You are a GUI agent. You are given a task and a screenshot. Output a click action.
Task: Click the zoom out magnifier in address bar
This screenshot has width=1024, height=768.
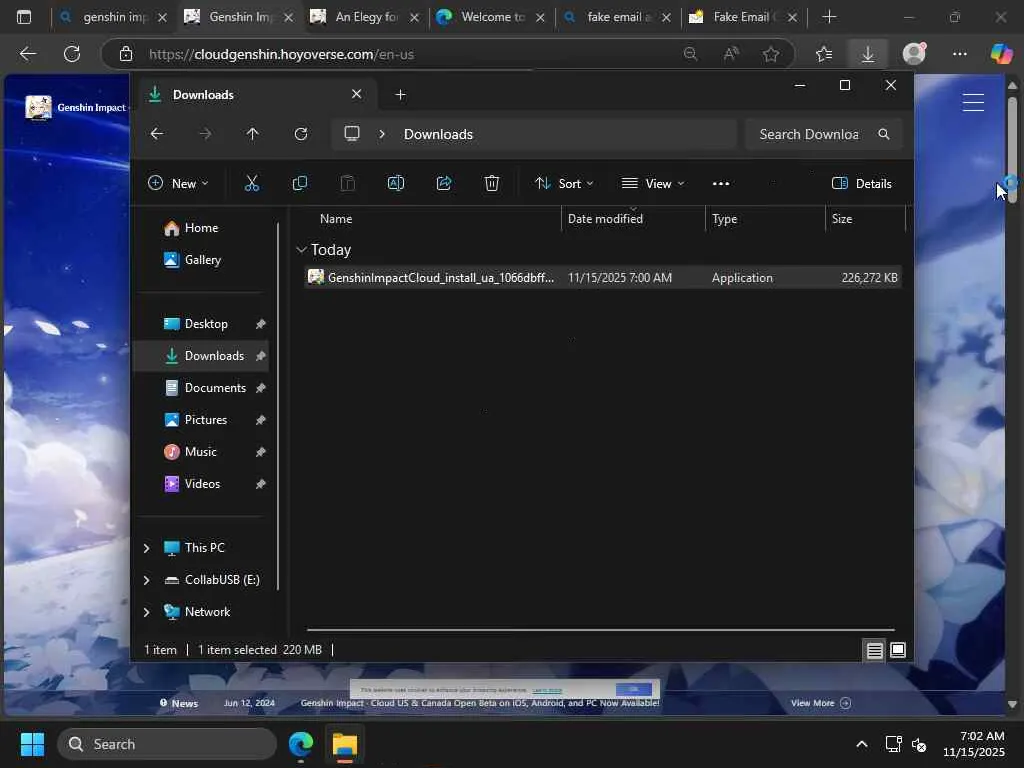690,54
